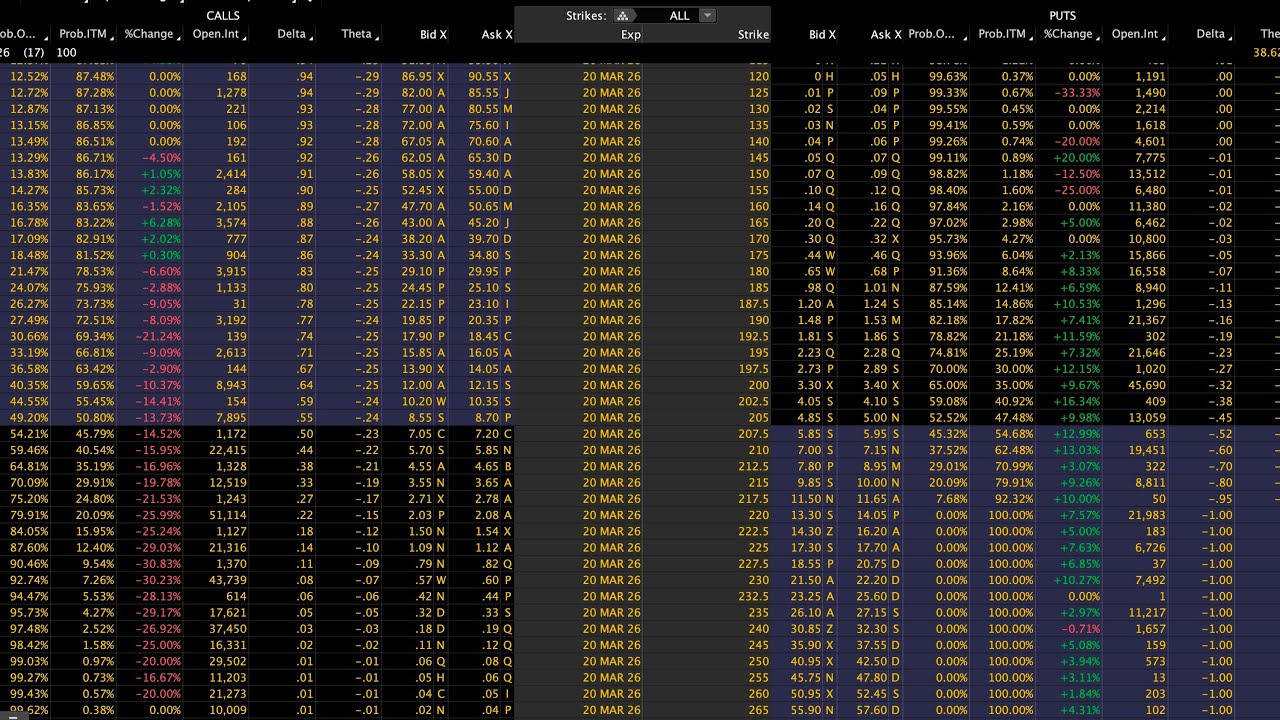The image size is (1280, 720).
Task: Open the puts %Change column selector
Action: click(x=1099, y=37)
